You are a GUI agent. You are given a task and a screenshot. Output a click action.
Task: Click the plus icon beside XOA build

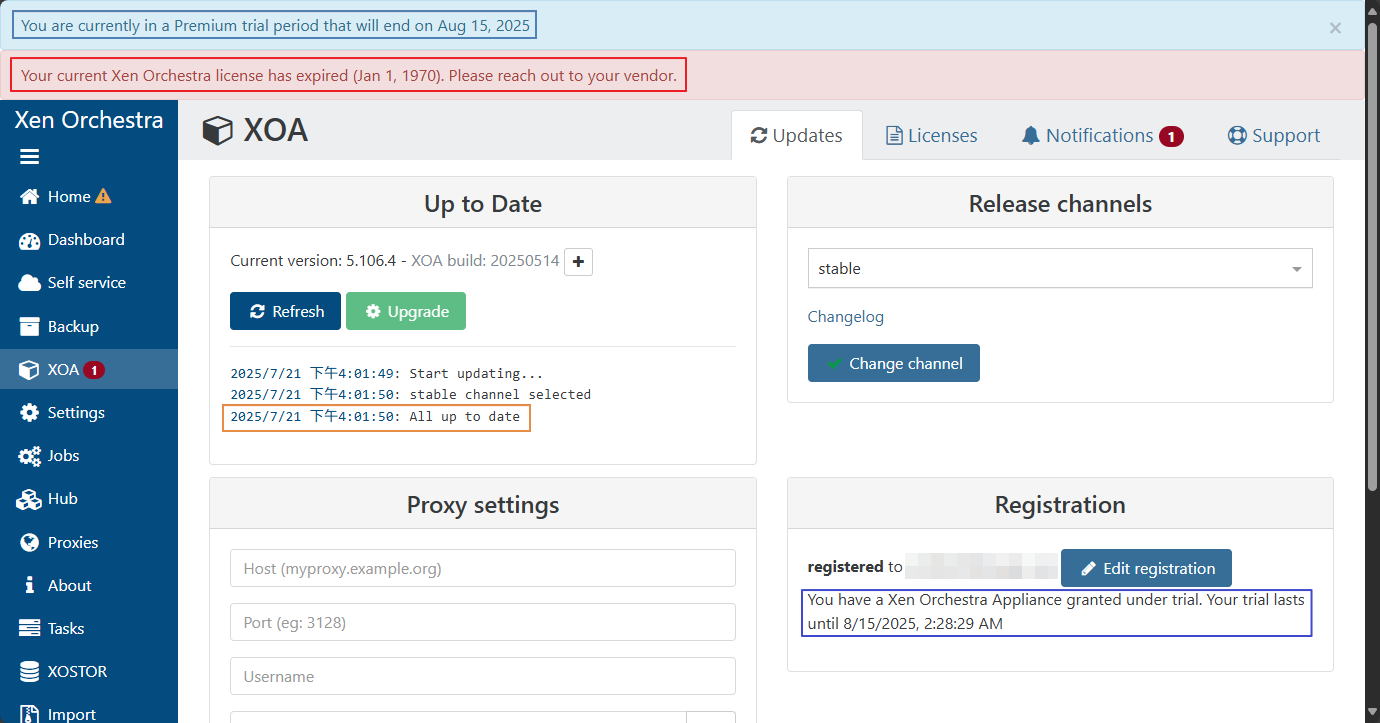(578, 261)
